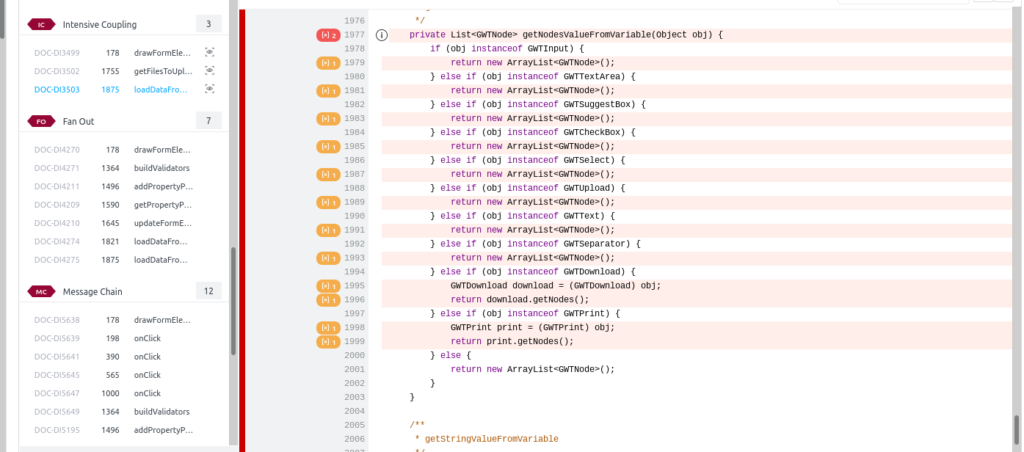1024x452 pixels.
Task: Click the locate icon for DOC-DI3499 row
Action: click(x=209, y=52)
